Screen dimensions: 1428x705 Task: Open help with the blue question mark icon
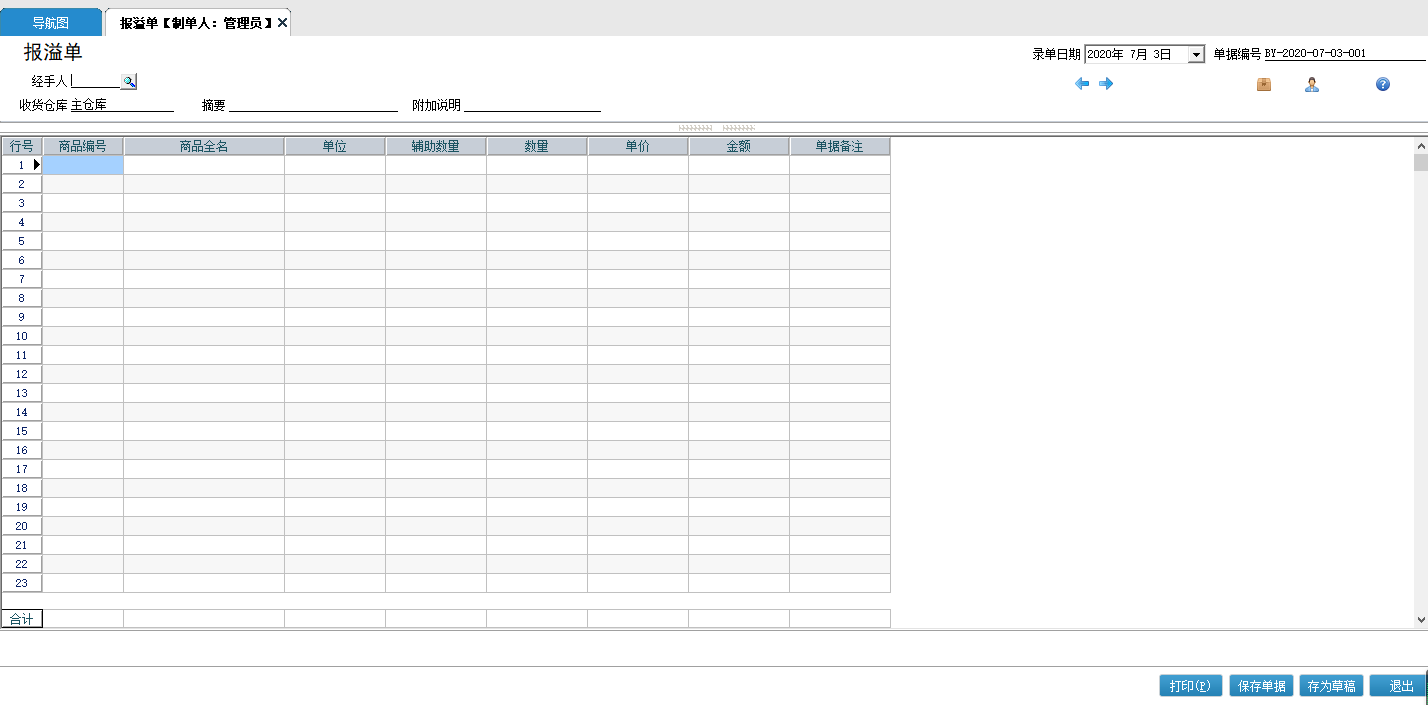1383,85
